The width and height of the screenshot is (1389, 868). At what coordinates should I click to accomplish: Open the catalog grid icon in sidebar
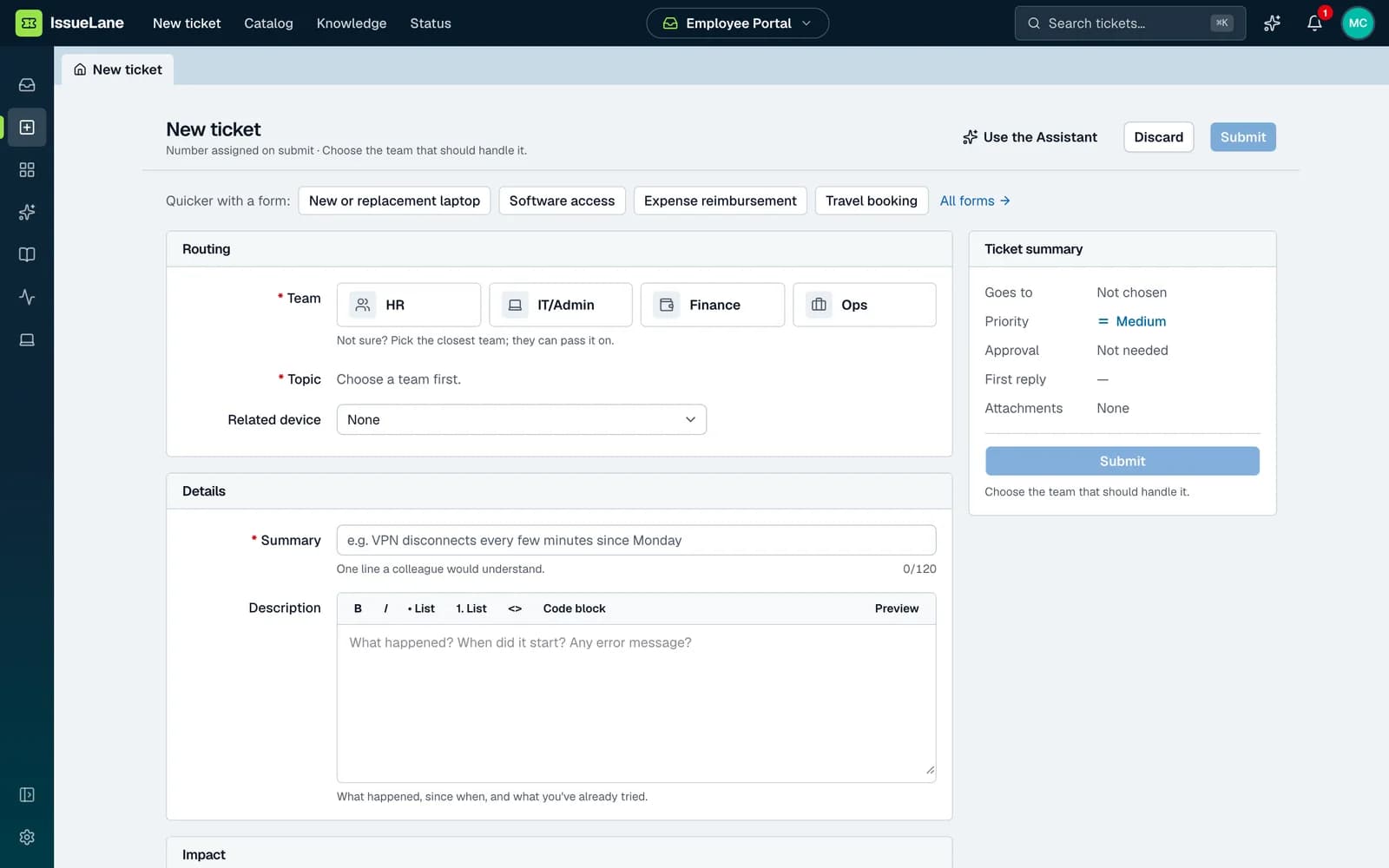27,169
